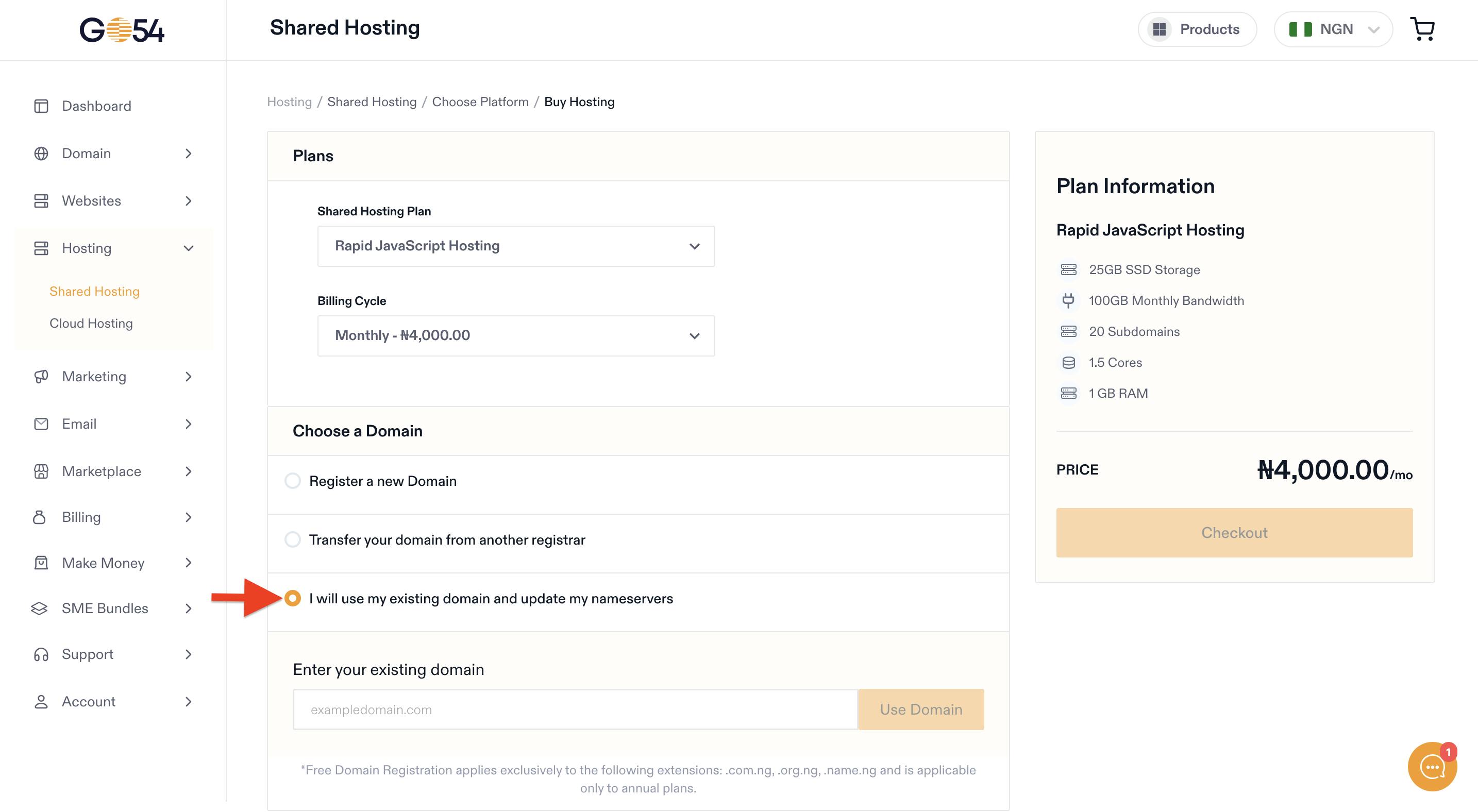Click the Use Domain button
The width and height of the screenshot is (1478, 812).
pyautogui.click(x=921, y=709)
